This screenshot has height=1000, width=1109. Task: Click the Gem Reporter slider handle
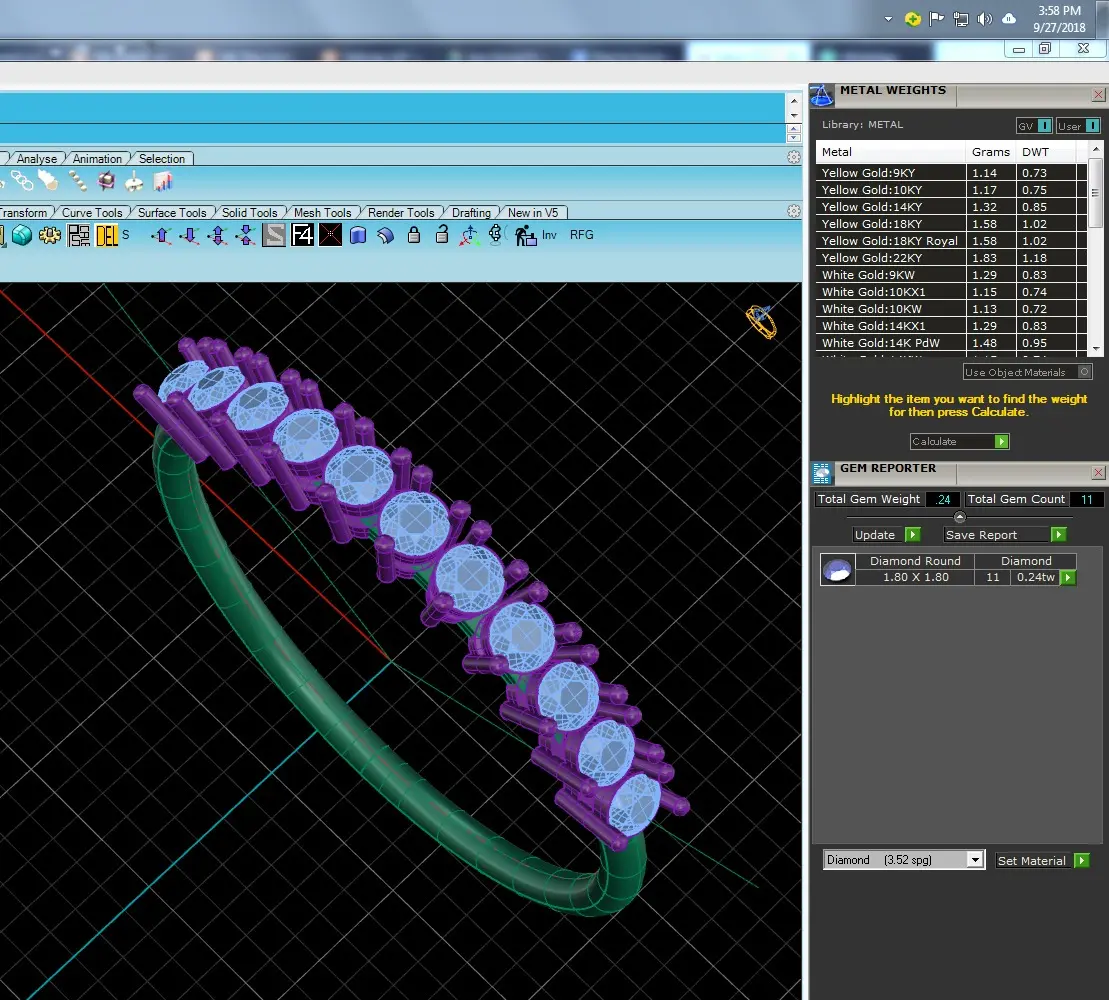[x=960, y=517]
